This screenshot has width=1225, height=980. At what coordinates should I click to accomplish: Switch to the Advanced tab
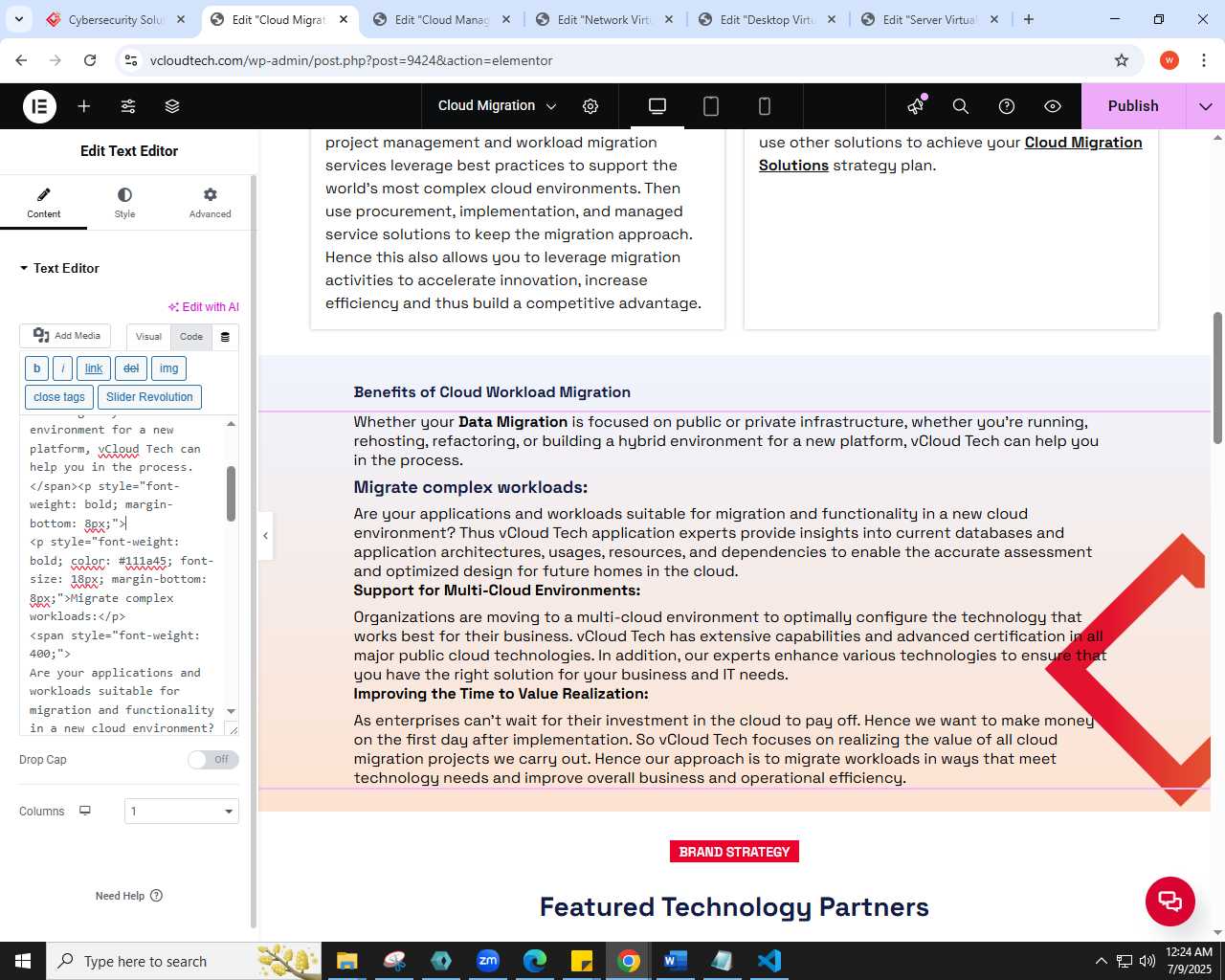[x=210, y=202]
